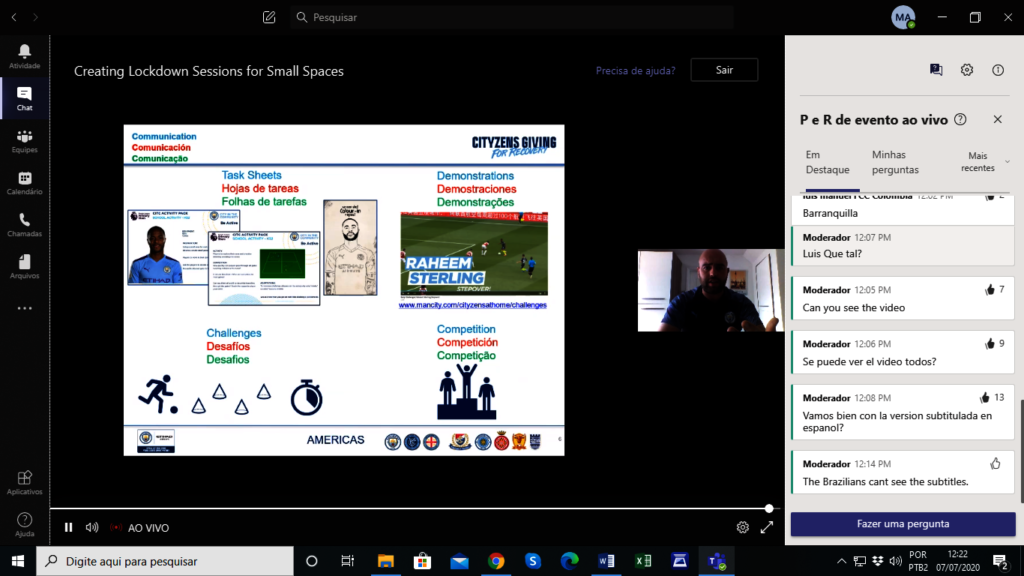
Task: Open Windows notification center
Action: (1000, 561)
